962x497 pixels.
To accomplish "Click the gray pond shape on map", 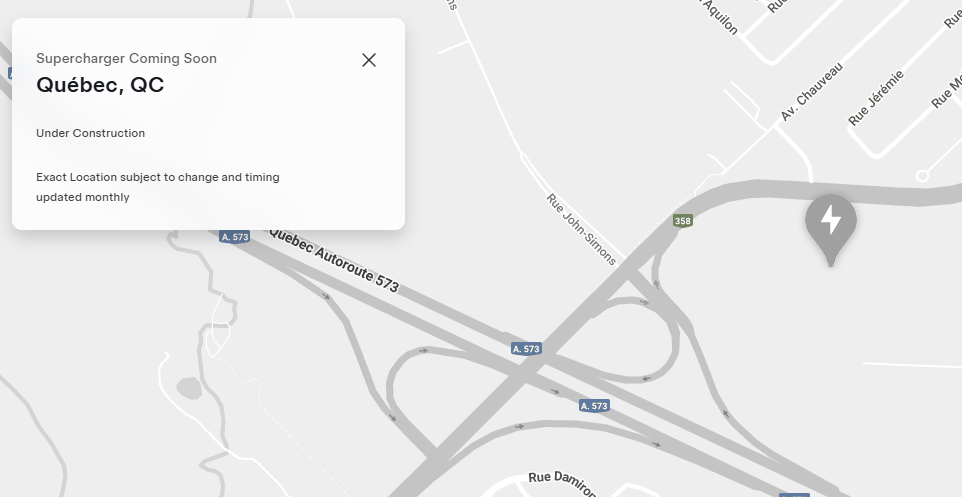I will pos(190,388).
